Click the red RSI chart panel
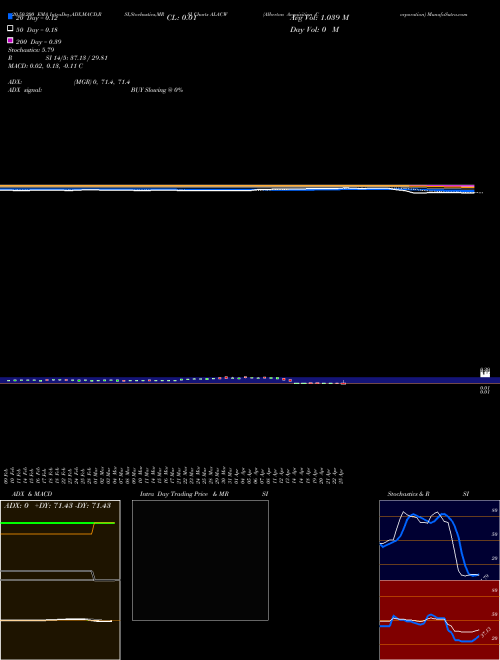This screenshot has width=500, height=660. point(439,620)
